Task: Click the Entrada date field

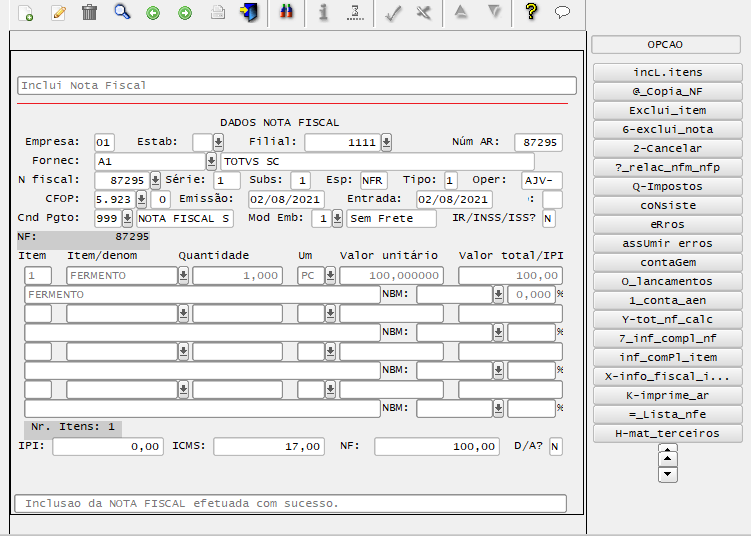Action: coord(455,199)
